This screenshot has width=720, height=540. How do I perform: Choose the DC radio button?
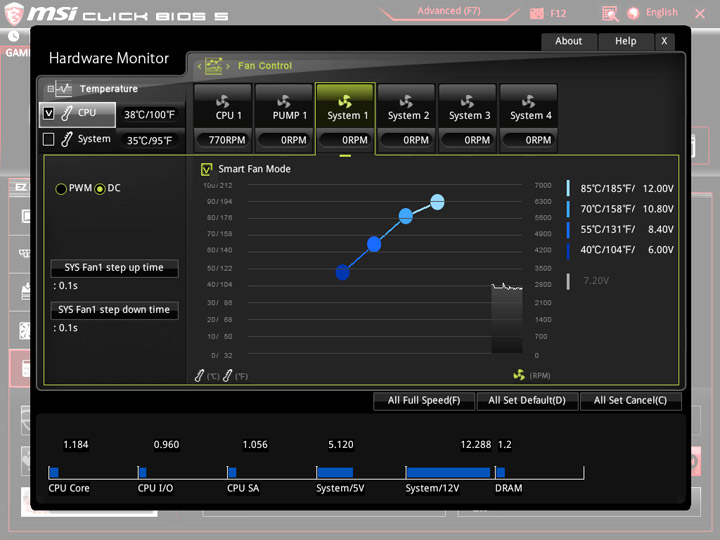tap(100, 189)
